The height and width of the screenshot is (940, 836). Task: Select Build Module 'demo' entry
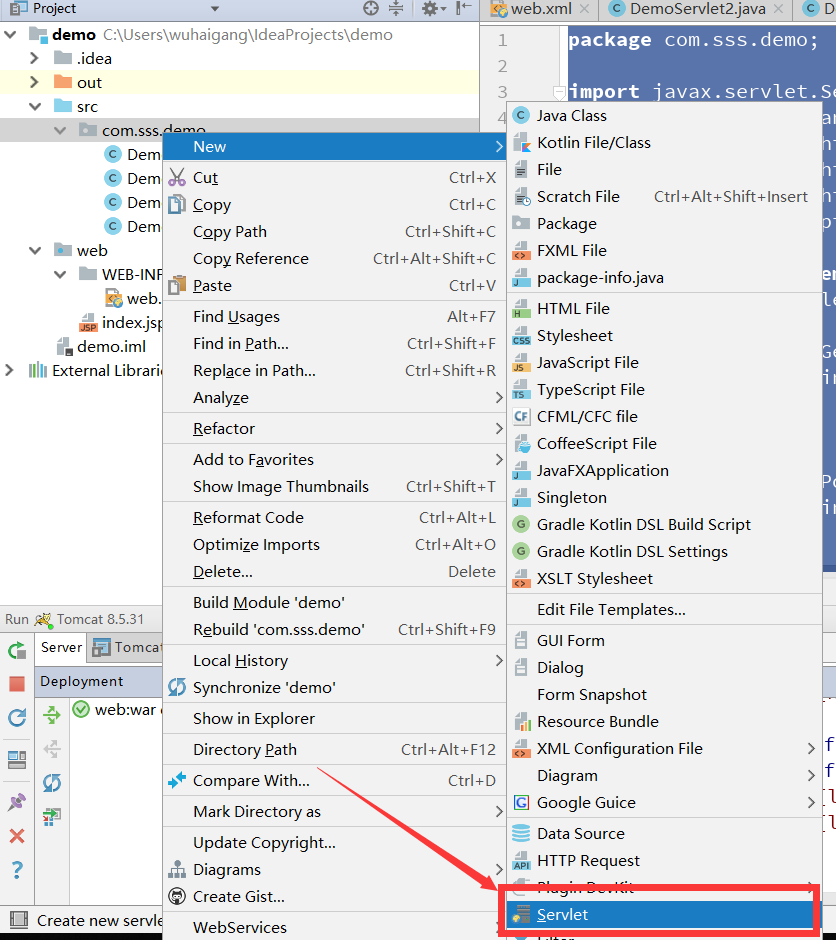[x=335, y=602]
